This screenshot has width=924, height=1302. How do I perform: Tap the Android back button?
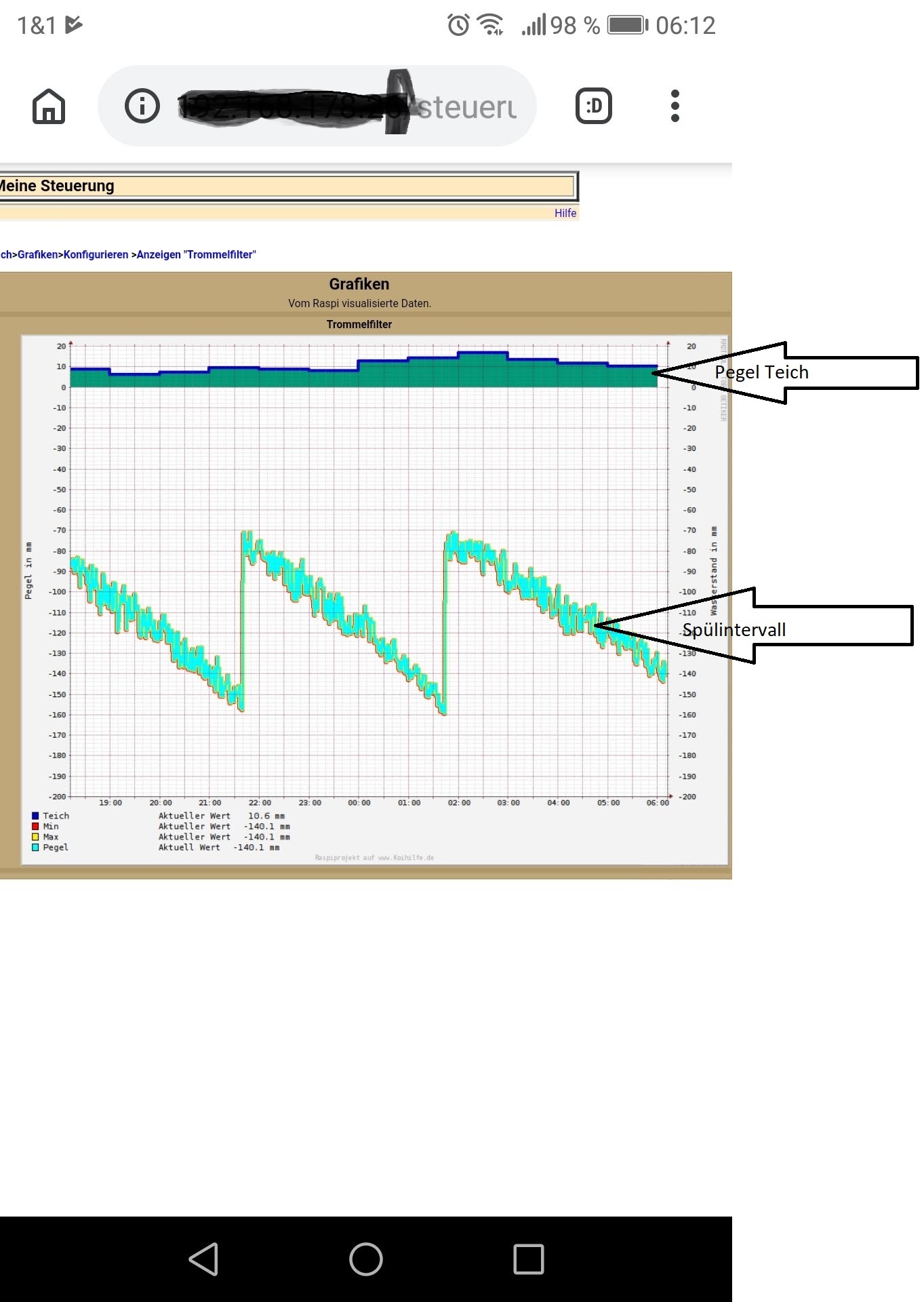203,1259
